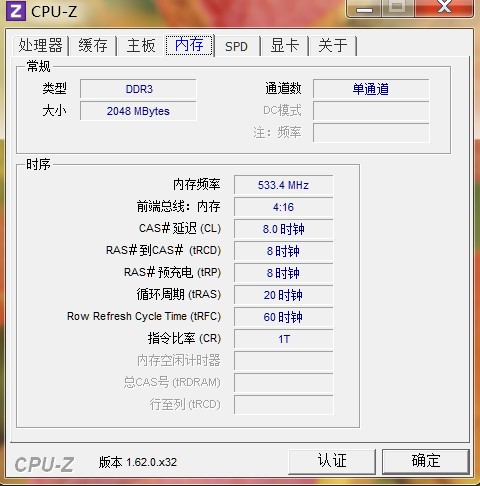Click the 前端总线：内存 label
Viewport: 480px width, 486px height.
click(x=178, y=206)
